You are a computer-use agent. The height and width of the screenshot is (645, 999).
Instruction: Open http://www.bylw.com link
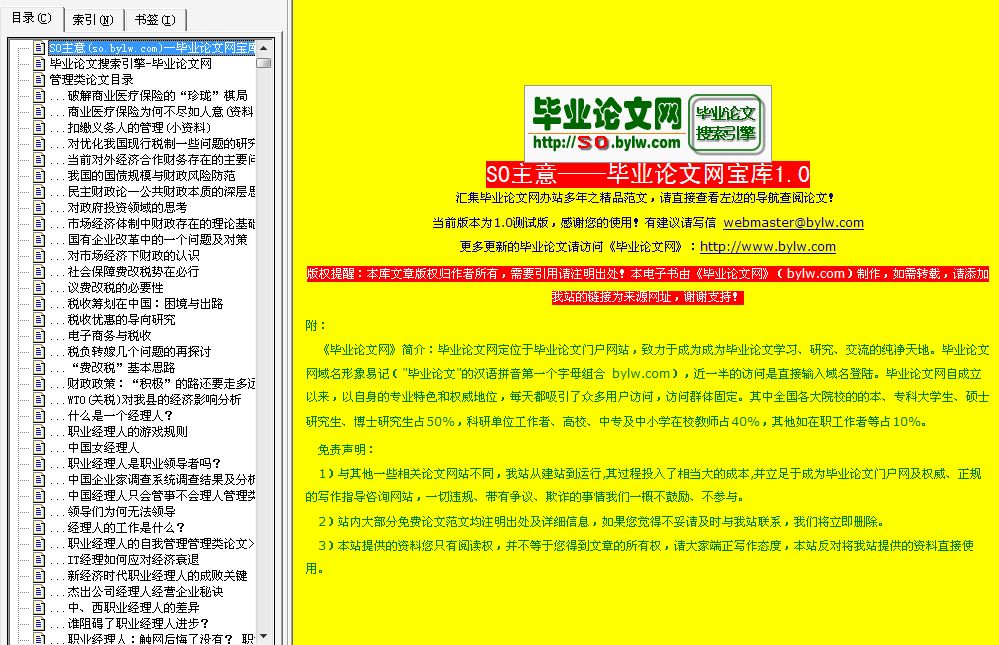[768, 247]
